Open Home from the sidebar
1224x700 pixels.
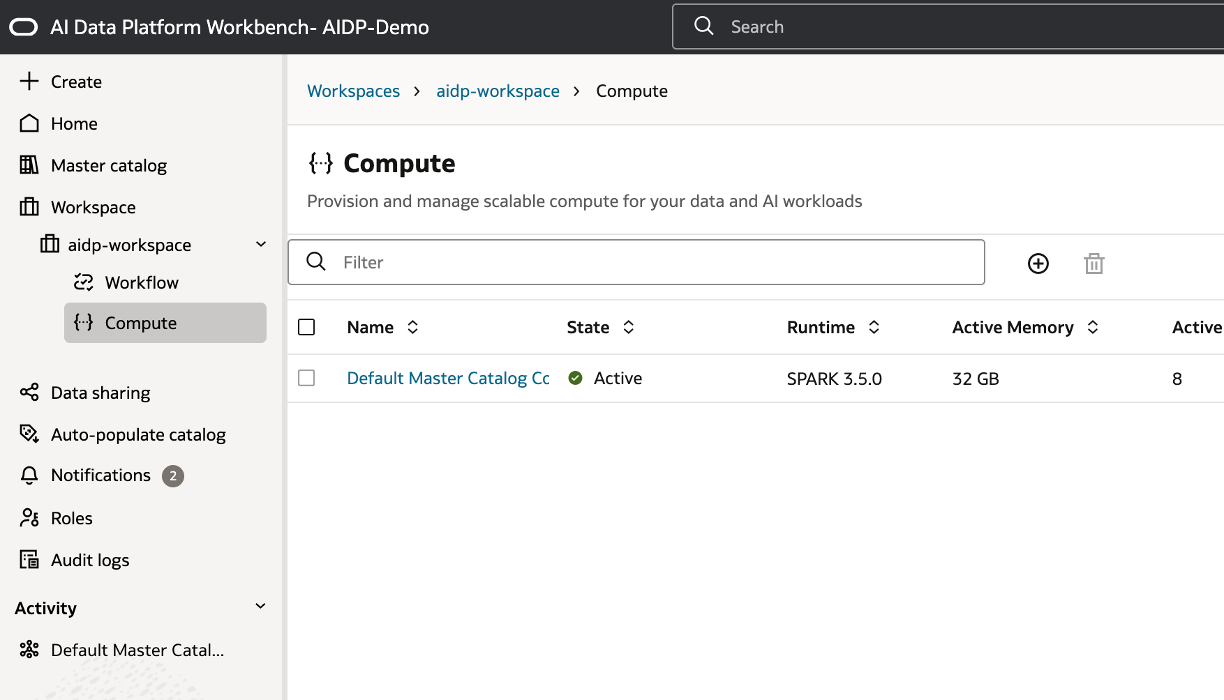coord(74,124)
